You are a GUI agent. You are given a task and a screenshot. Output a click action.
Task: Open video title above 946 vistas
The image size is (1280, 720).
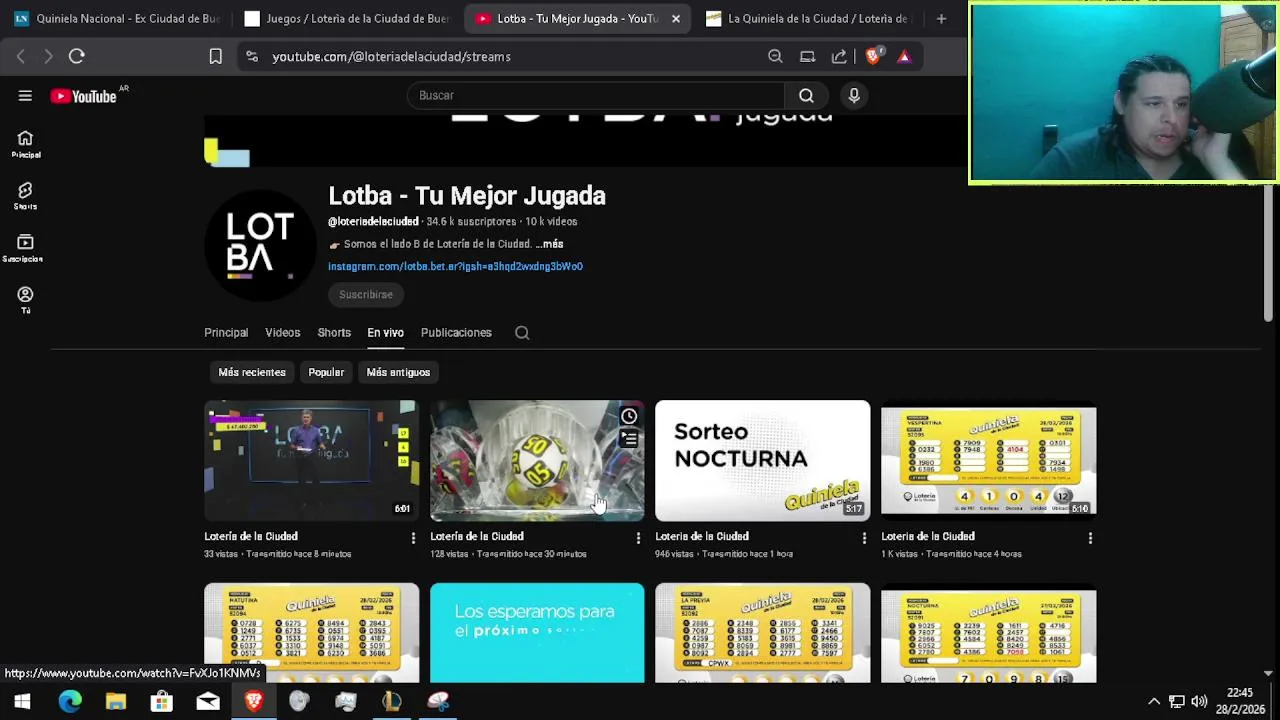coord(702,537)
